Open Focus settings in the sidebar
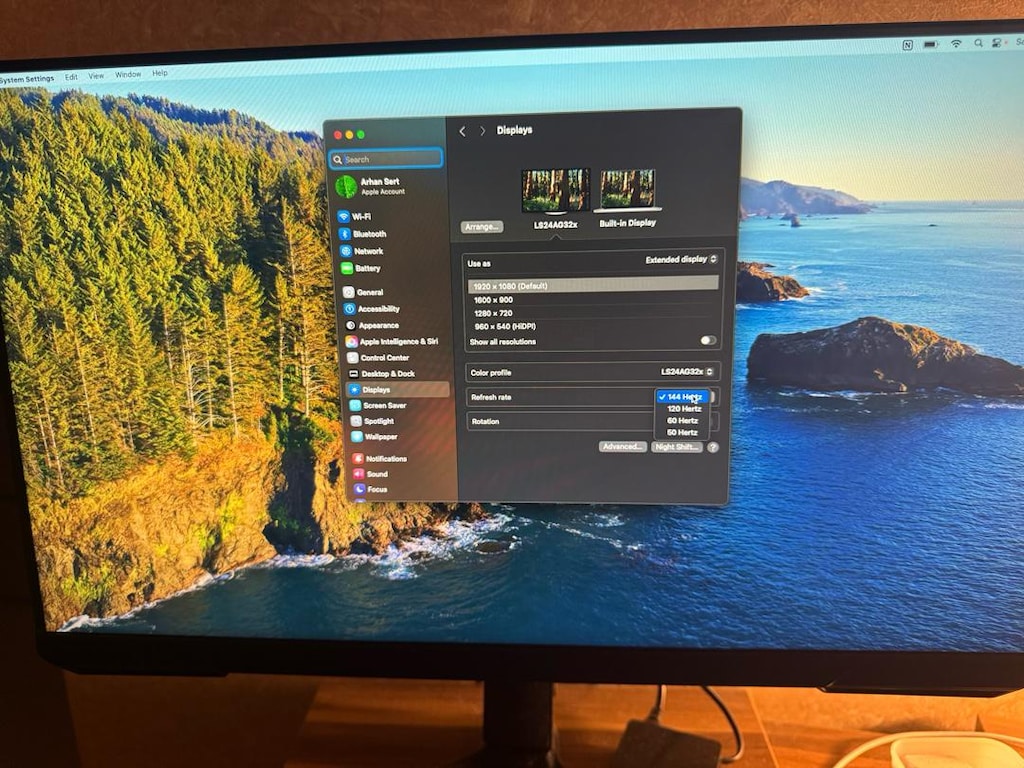 (x=371, y=489)
